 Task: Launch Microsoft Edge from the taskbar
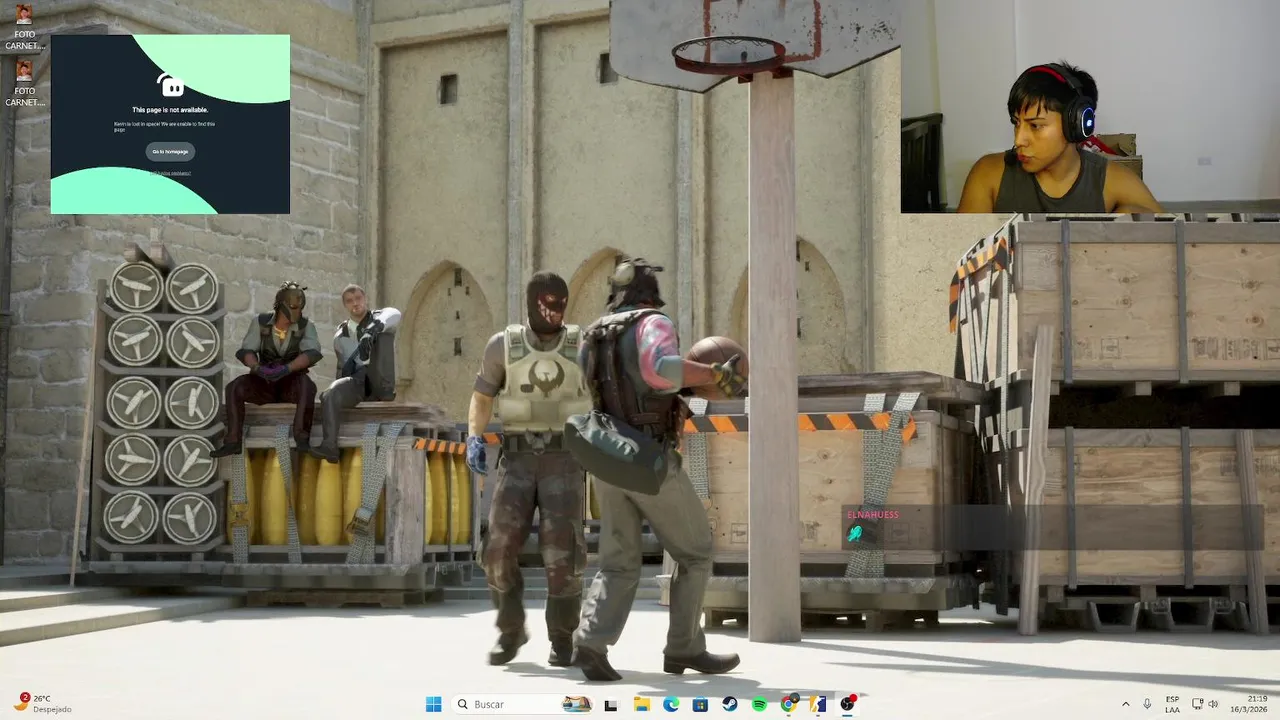[671, 704]
